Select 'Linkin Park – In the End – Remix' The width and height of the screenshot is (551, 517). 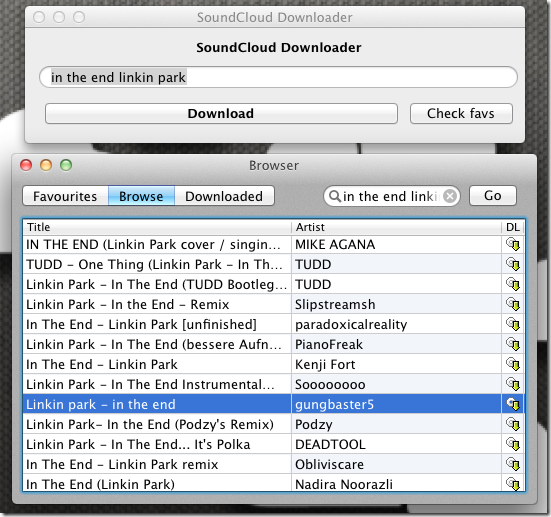(128, 304)
